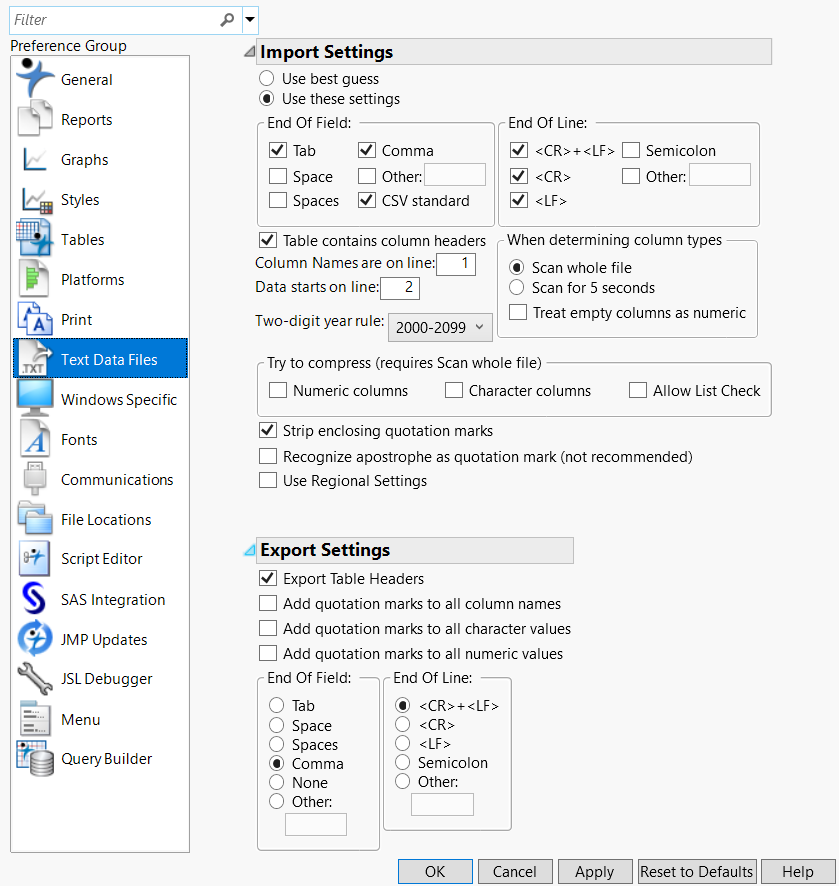The image size is (839, 886).
Task: Open the Text Data Files category
Action: tap(100, 358)
